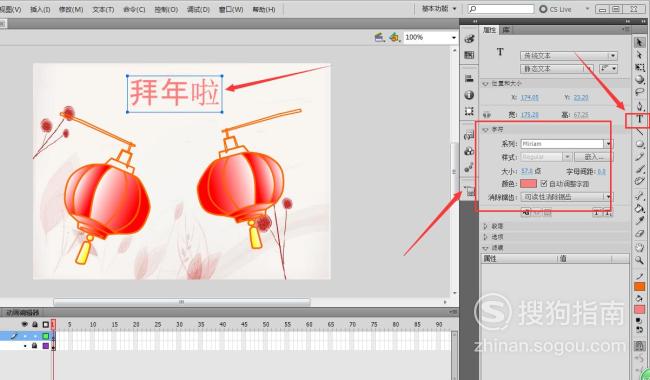Toggle width and height lock link
This screenshot has width=650, height=380.
click(486, 115)
